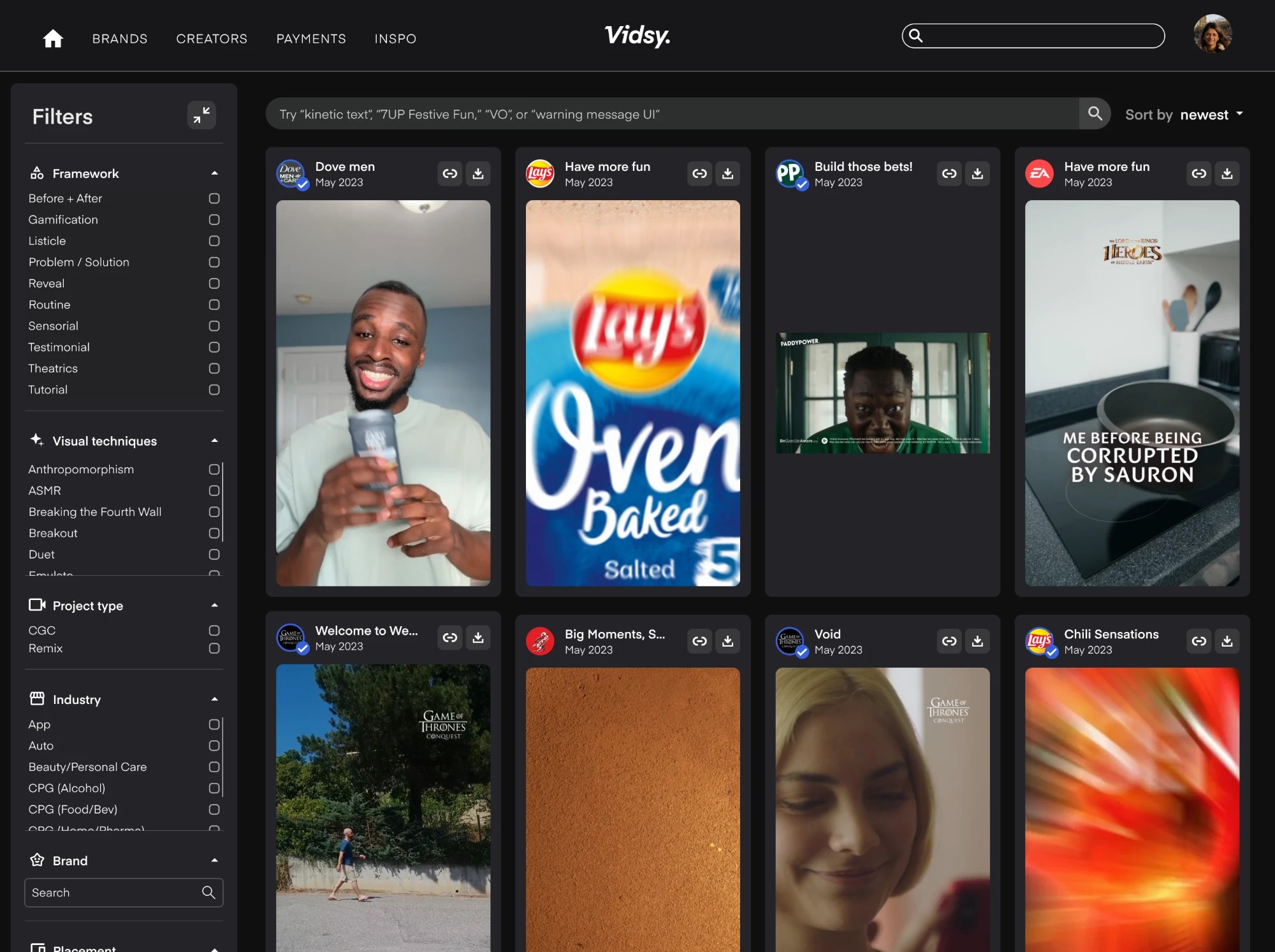The height and width of the screenshot is (952, 1275).
Task: Open the Chili Sensations title
Action: click(1111, 634)
